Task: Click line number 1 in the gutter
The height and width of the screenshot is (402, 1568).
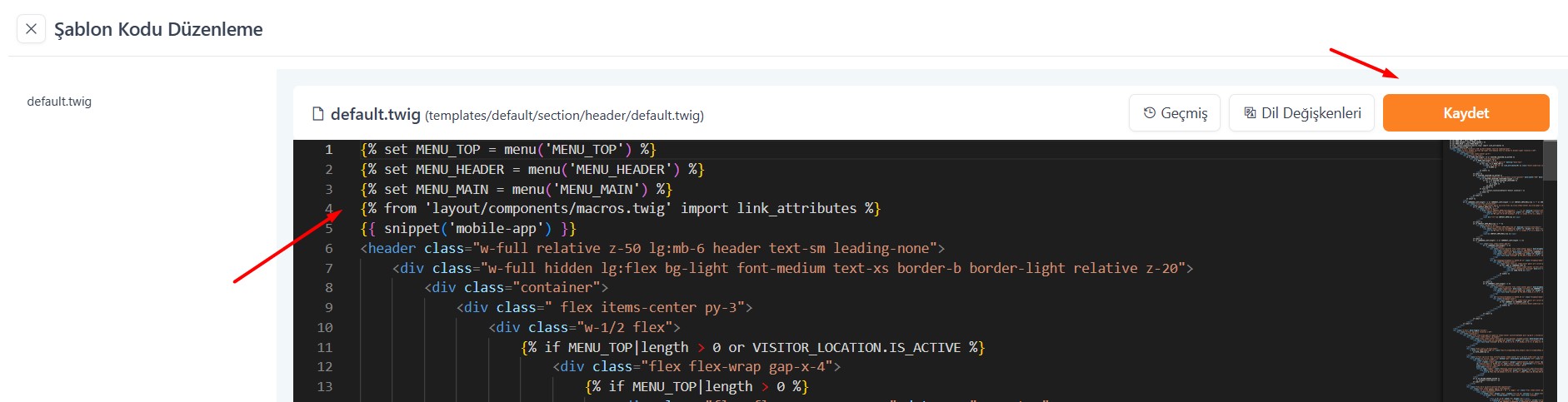Action: tap(328, 150)
